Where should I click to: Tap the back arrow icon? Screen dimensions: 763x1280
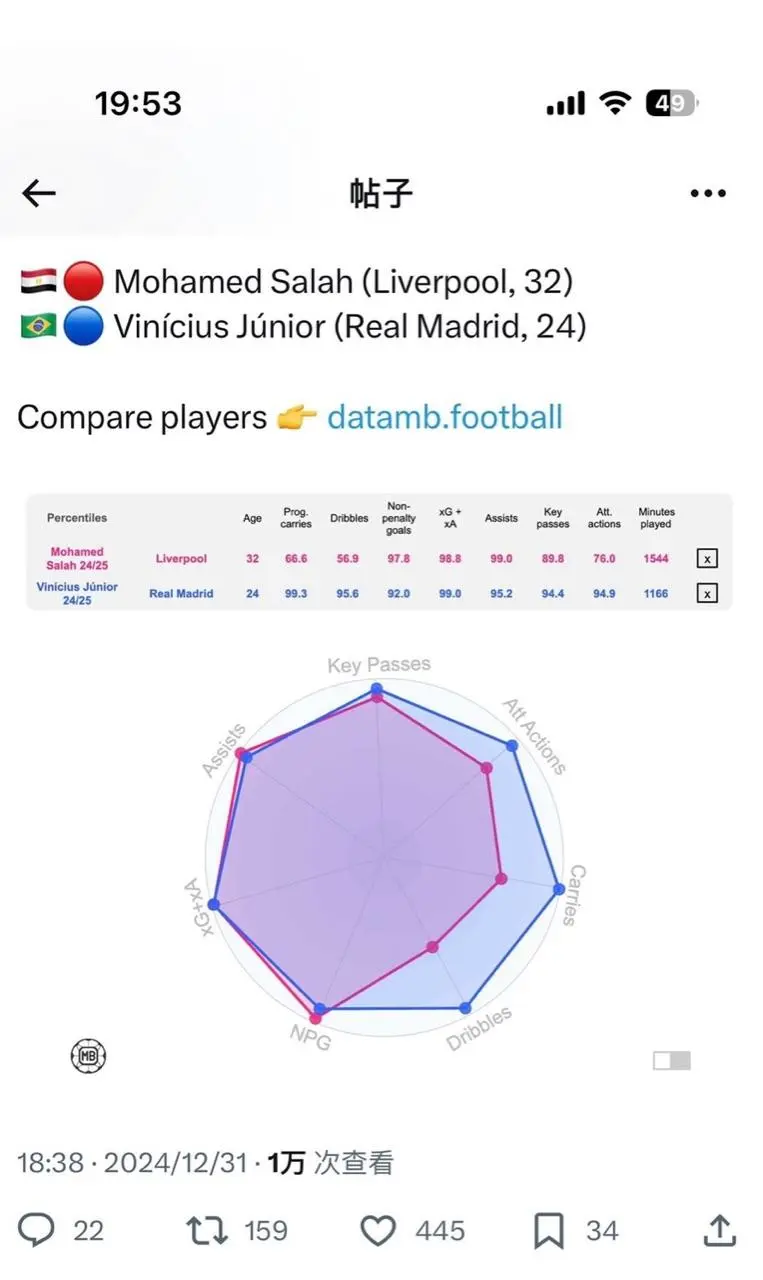39,193
